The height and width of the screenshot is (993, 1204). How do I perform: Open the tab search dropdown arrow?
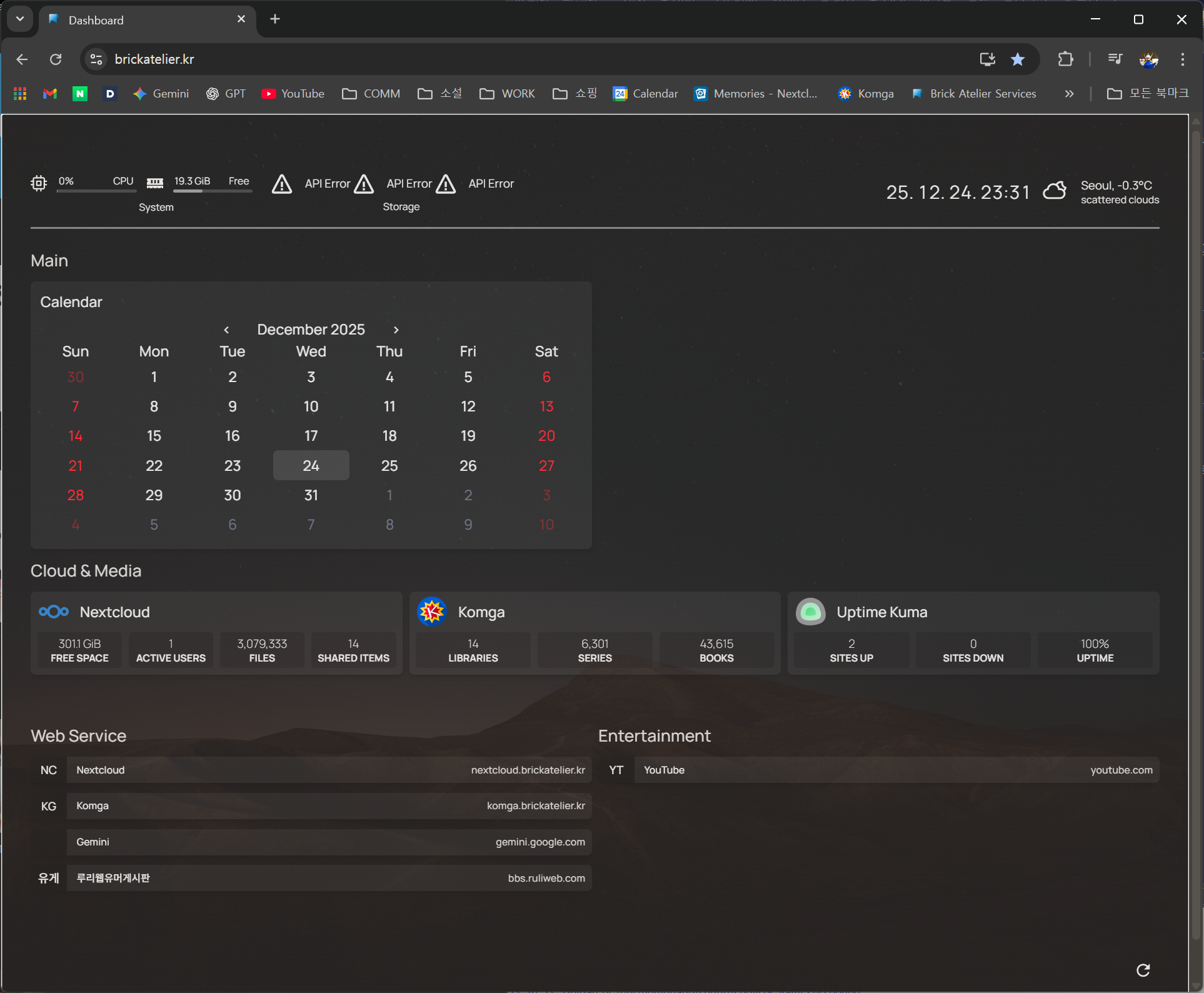20,19
